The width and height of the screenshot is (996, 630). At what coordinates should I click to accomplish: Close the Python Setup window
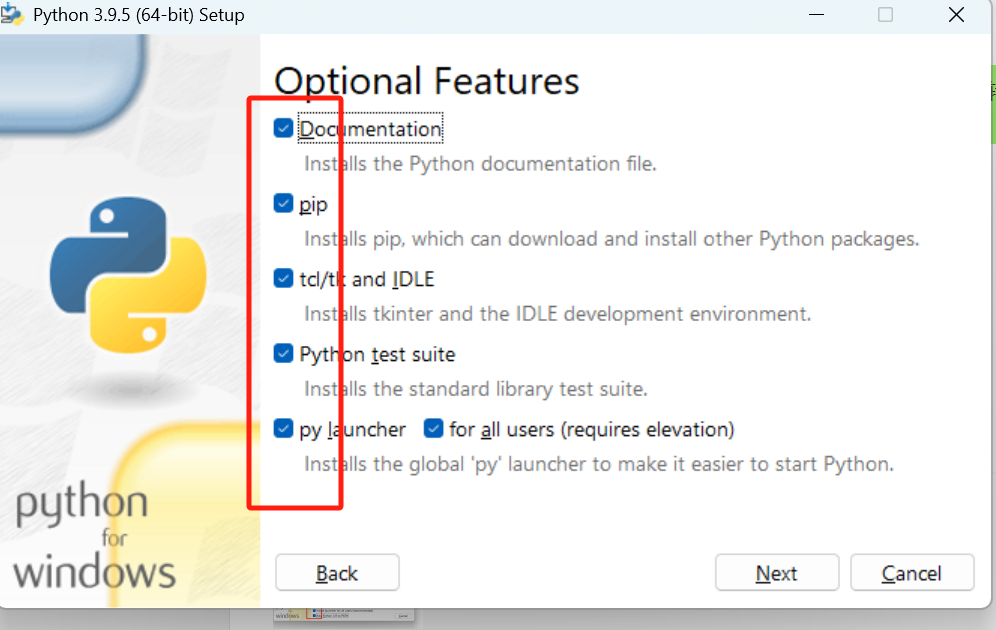956,15
